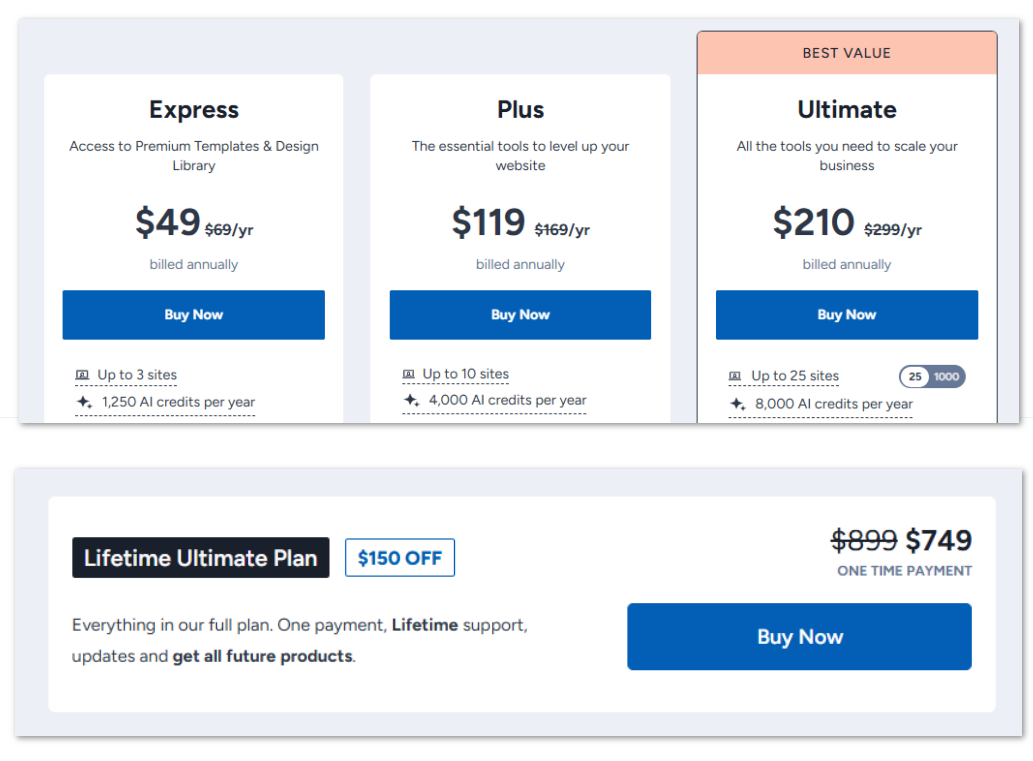
Task: Select 25 on the Ultimate sites toggle
Action: click(x=914, y=376)
